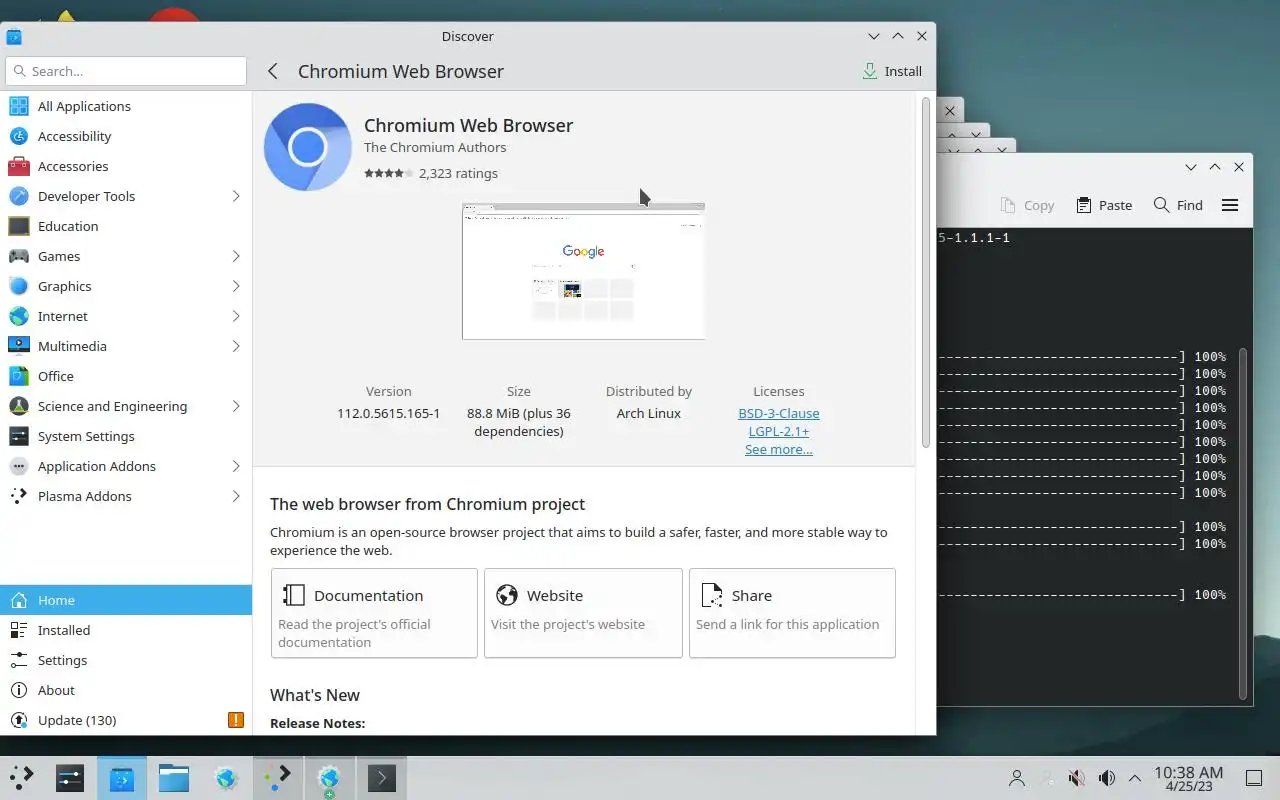Go to the Home page in sidebar

(x=126, y=600)
